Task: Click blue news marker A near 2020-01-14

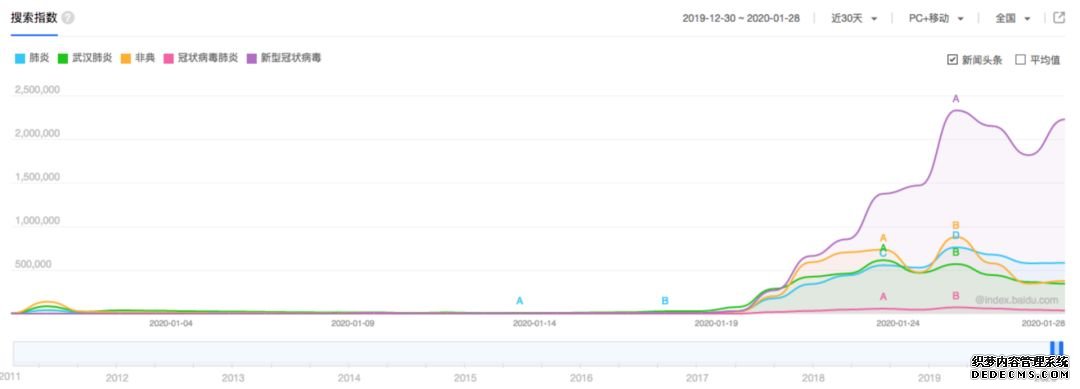Action: [x=519, y=301]
